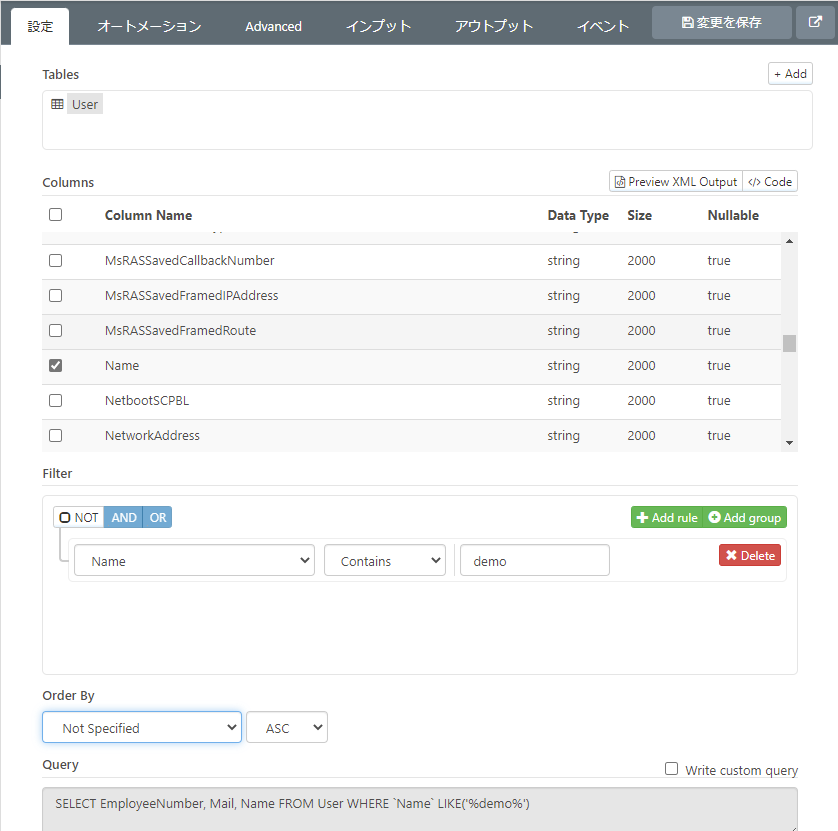Add a new table with + Add
This screenshot has height=831, width=838.
[x=790, y=74]
